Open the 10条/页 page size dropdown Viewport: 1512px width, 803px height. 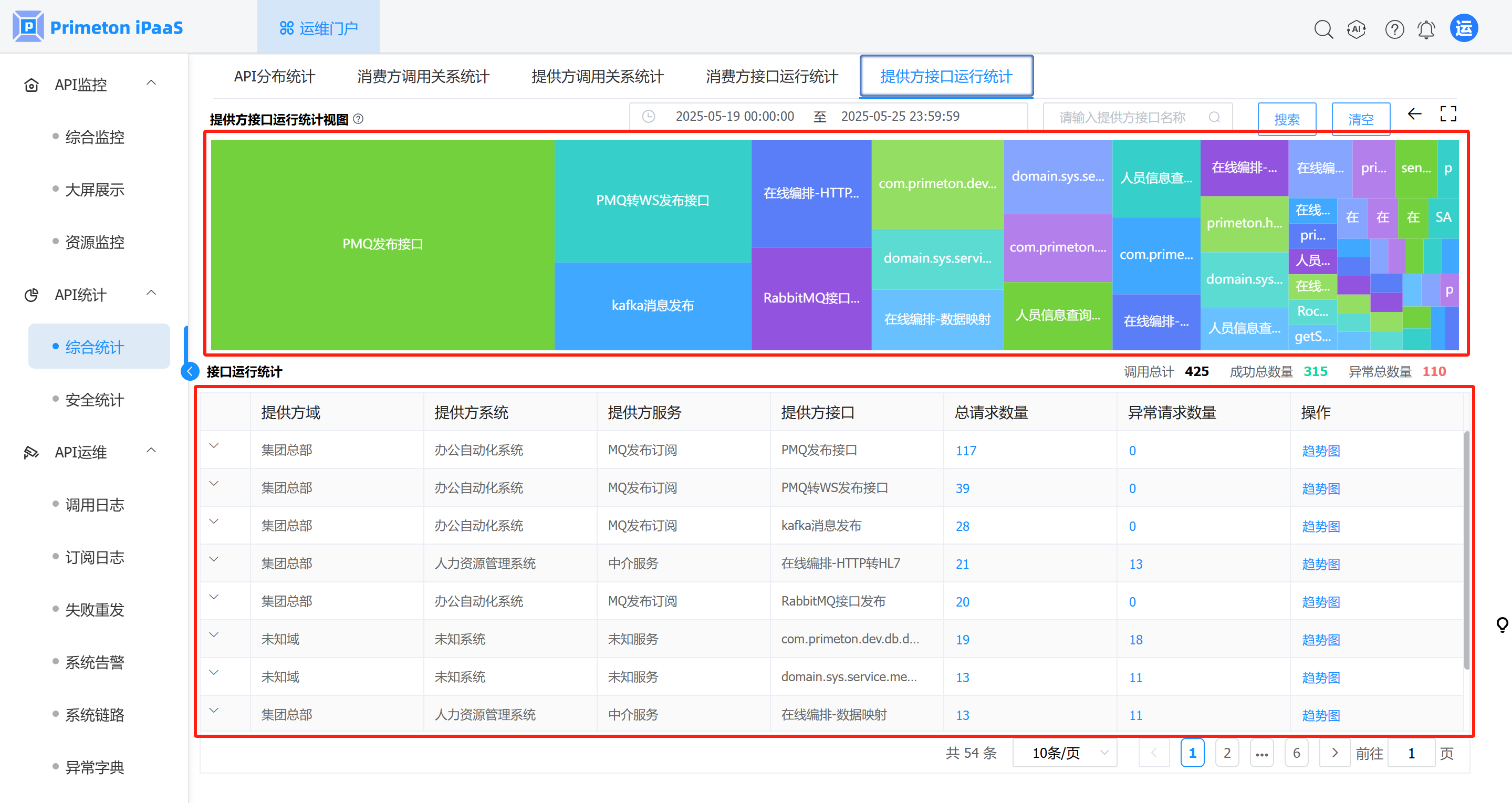tap(1064, 753)
